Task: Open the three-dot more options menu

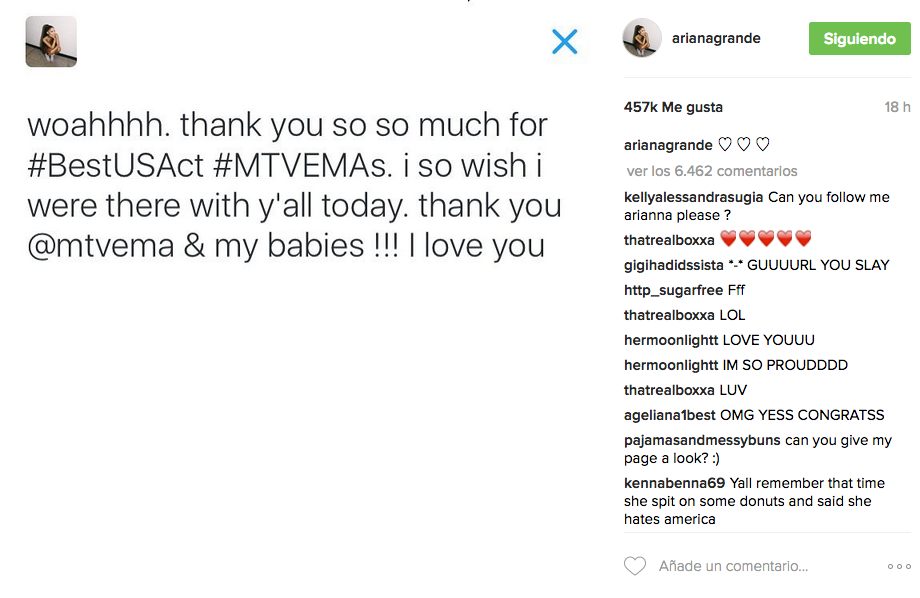Action: pos(898,566)
